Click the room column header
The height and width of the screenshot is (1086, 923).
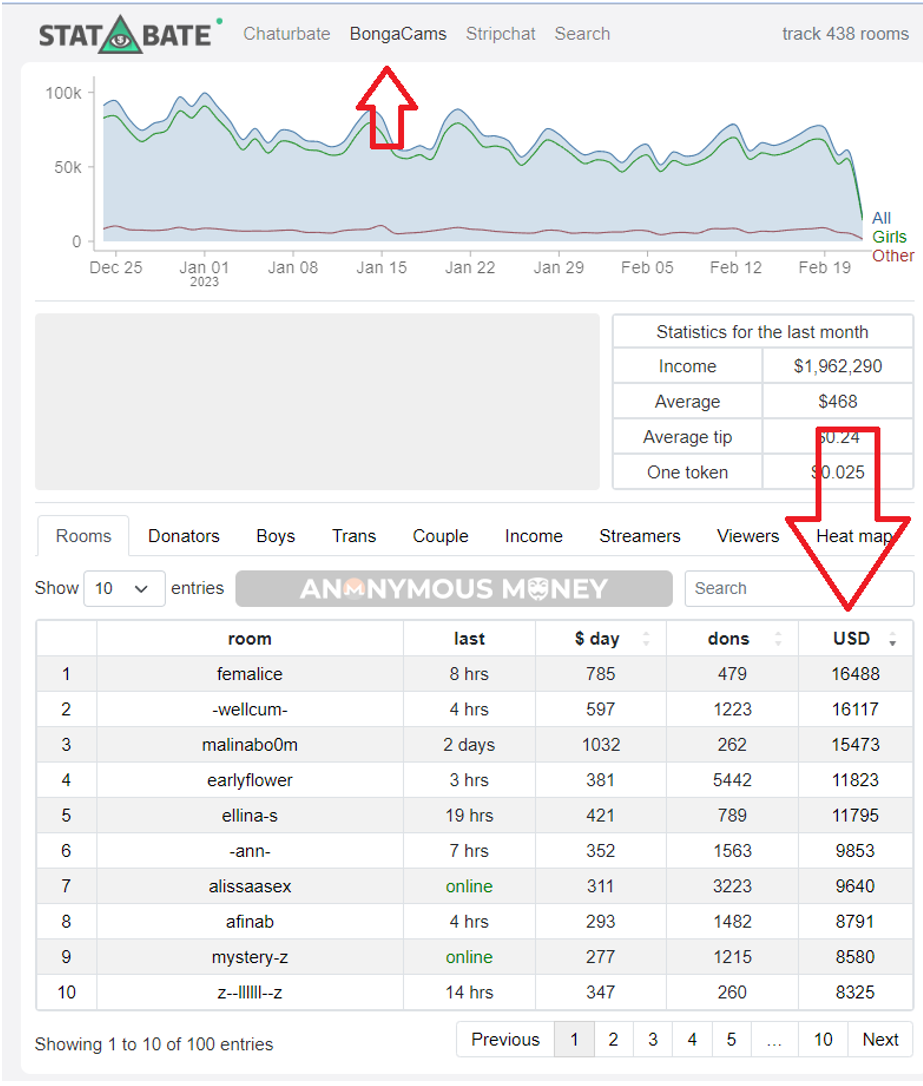[x=250, y=639]
